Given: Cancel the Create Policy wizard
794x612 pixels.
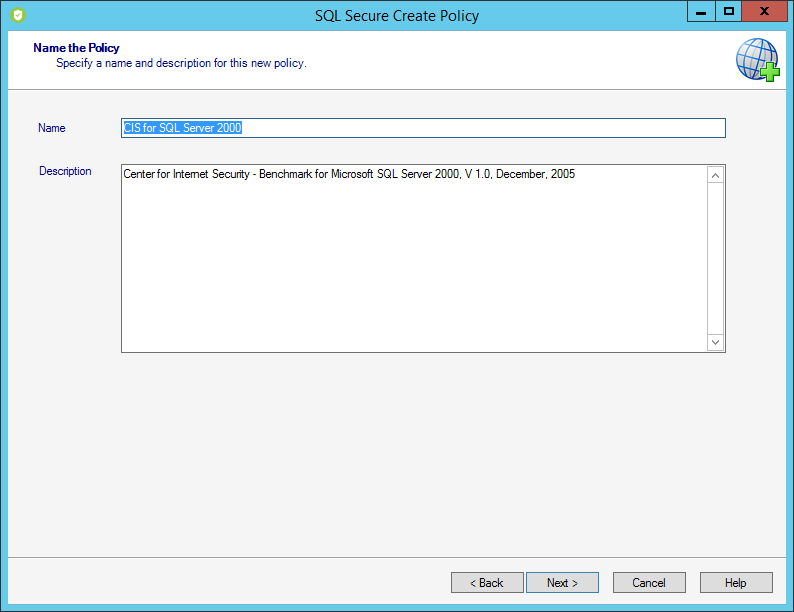Looking at the screenshot, I should (649, 583).
